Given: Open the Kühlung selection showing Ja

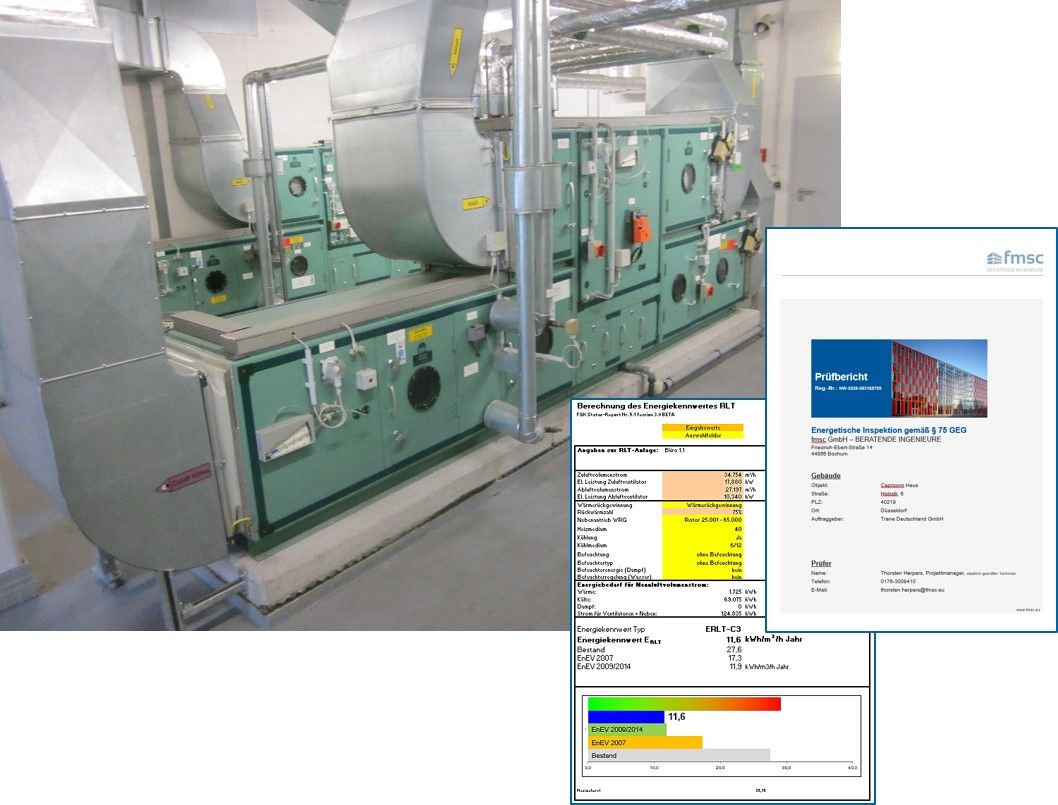Looking at the screenshot, I should pyautogui.click(x=702, y=537).
